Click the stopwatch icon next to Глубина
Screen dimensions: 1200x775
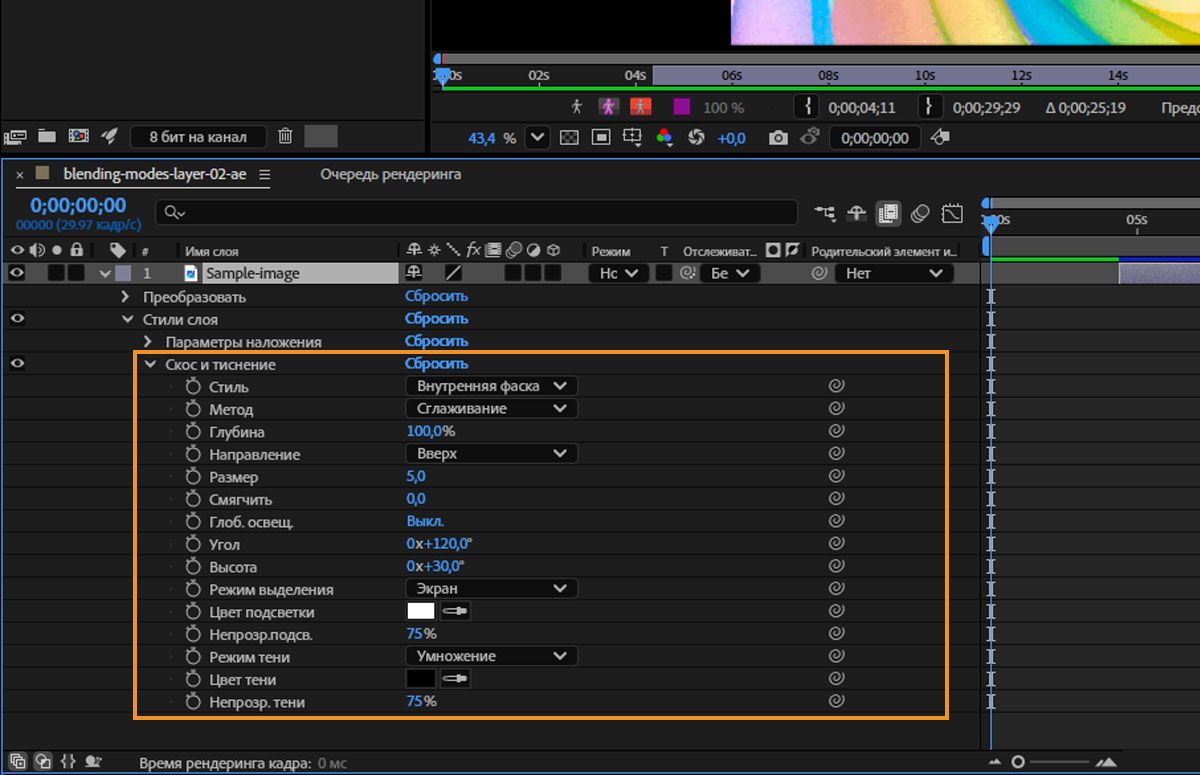(193, 432)
